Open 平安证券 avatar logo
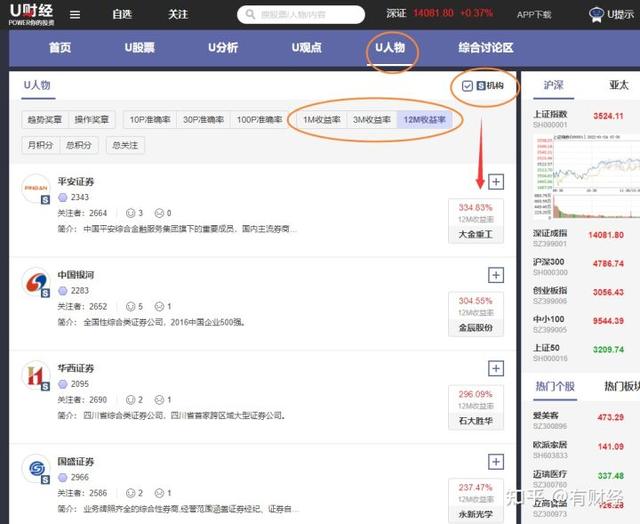Screen dimensions: 640x524 36,189
